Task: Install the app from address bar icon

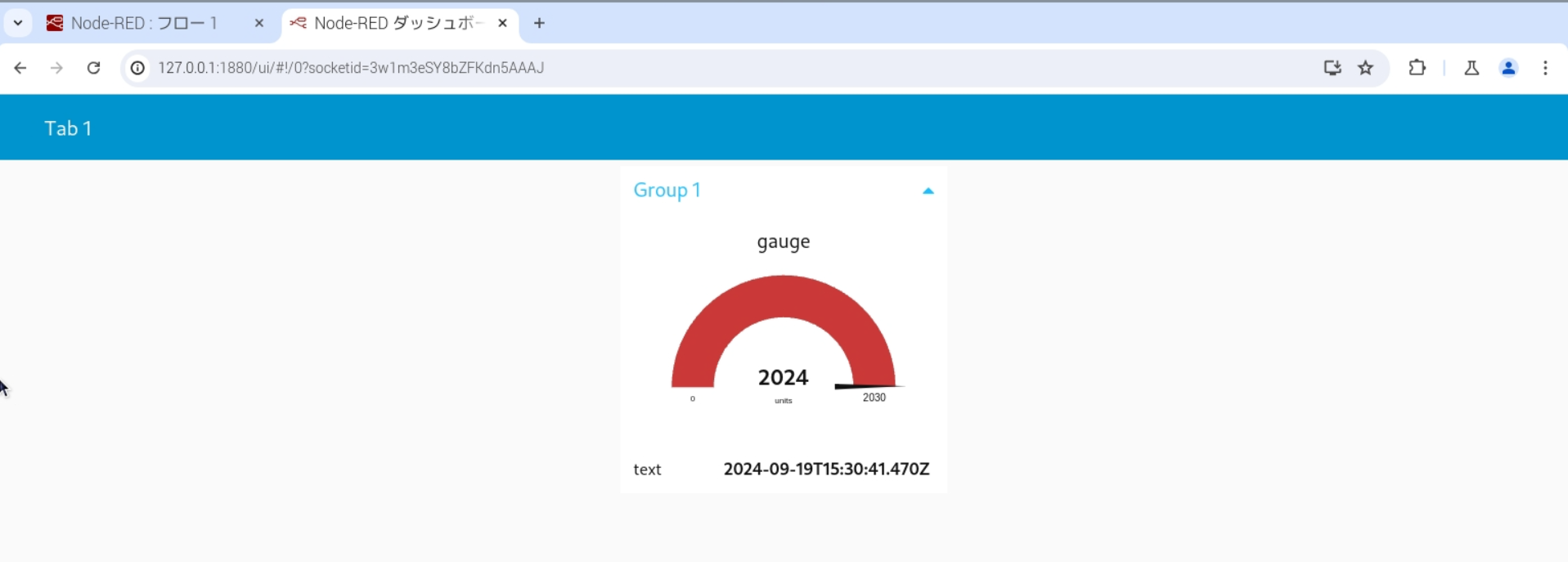Action: pos(1332,68)
